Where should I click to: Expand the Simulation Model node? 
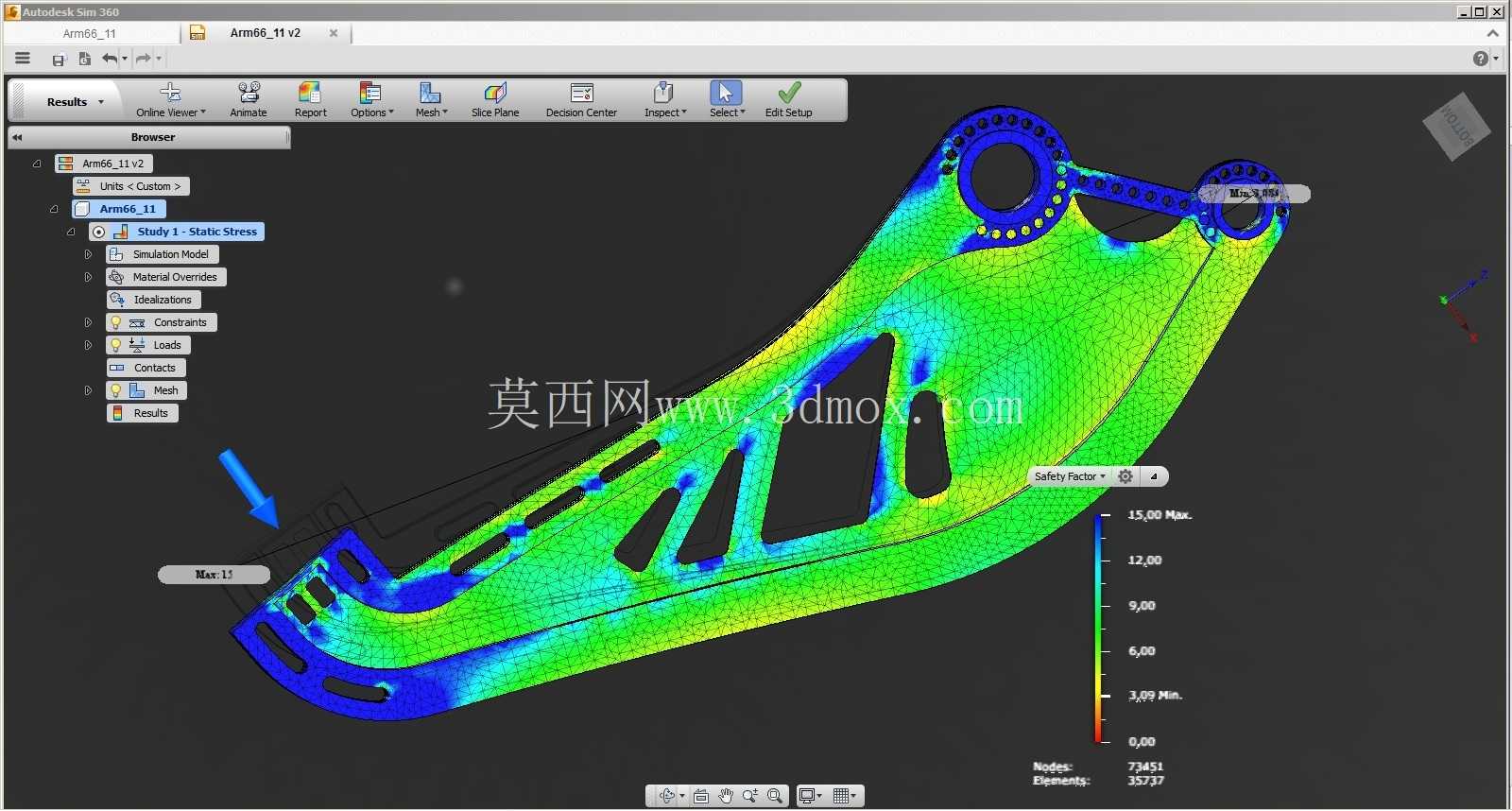88,254
